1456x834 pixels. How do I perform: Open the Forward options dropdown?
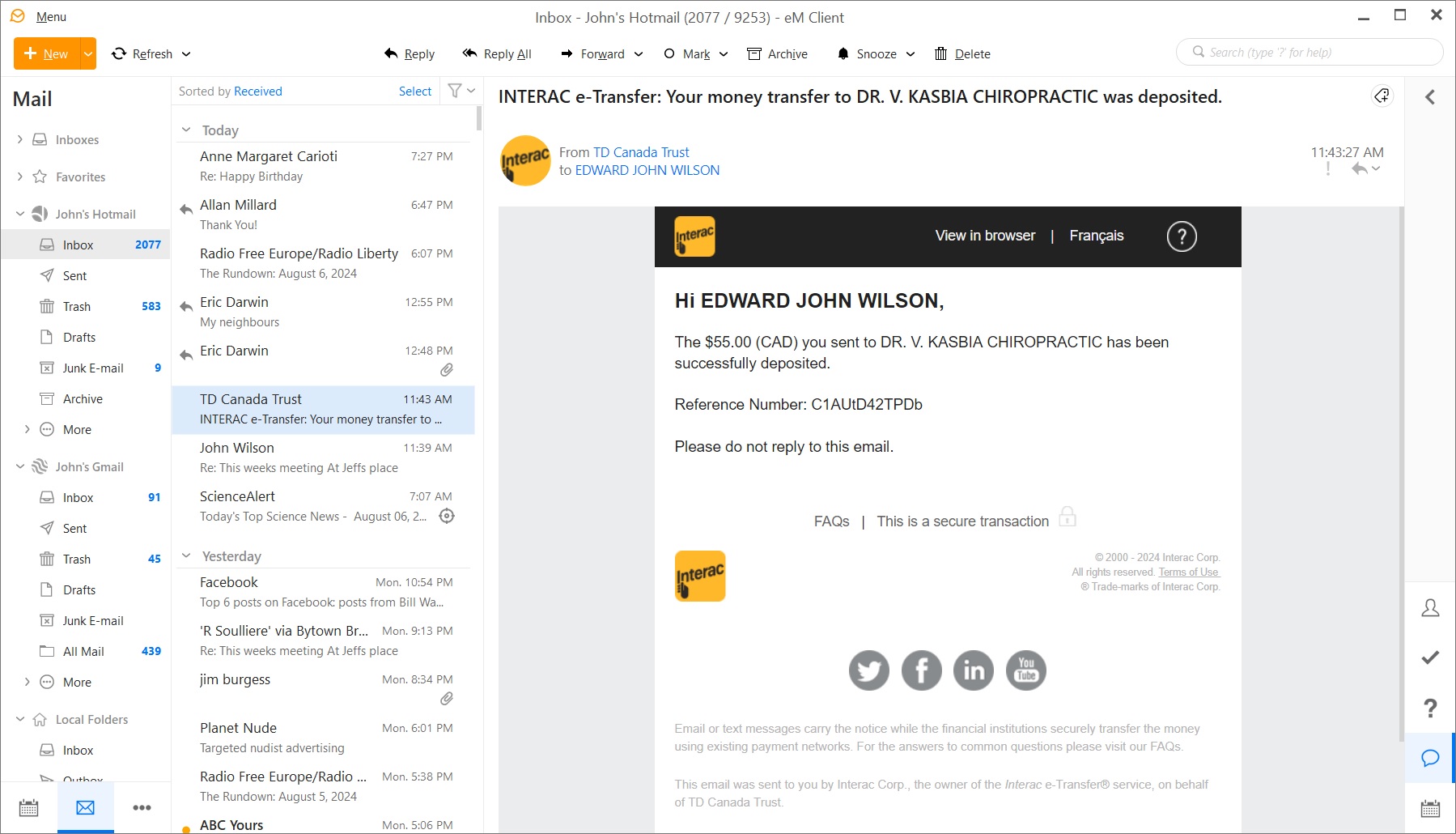pyautogui.click(x=639, y=53)
